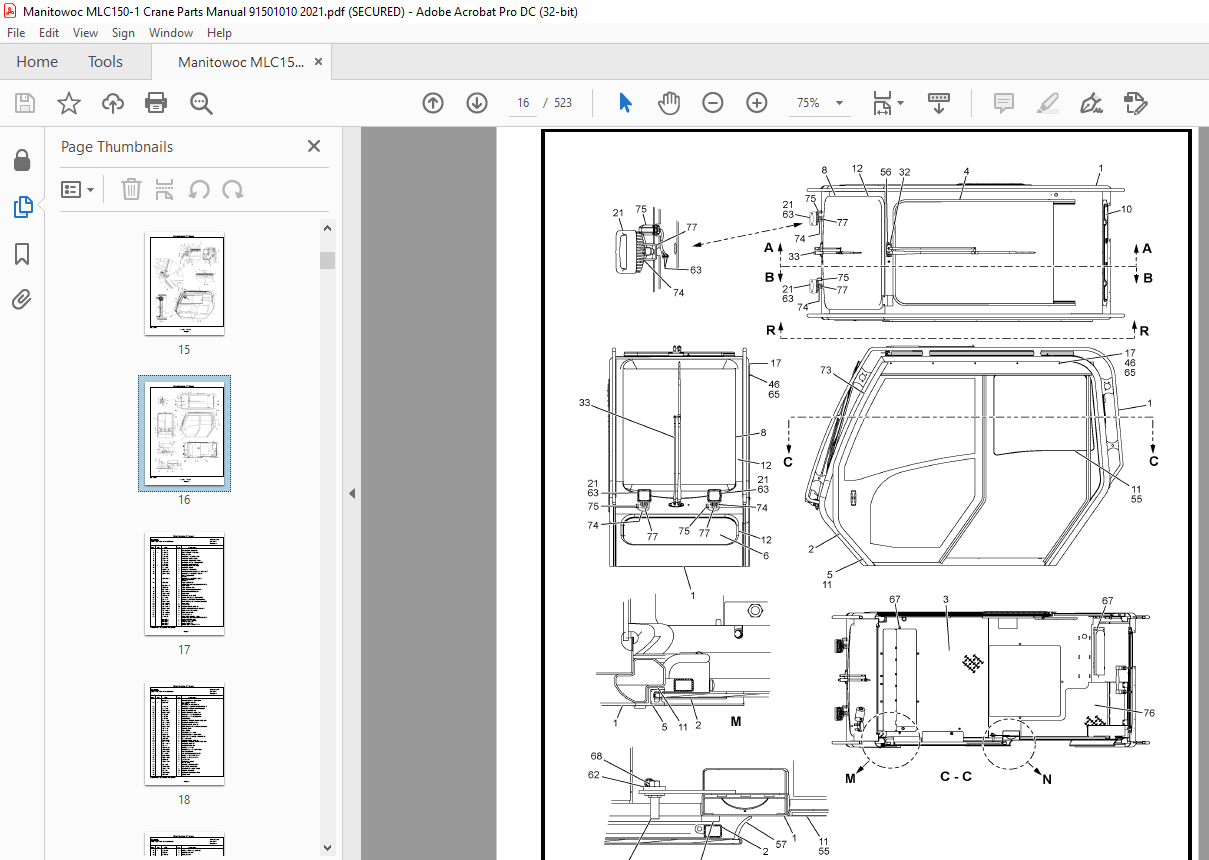Toggle the Page Thumbnails sidebar panel
Viewport: 1209px width, 860px height.
pos(22,207)
